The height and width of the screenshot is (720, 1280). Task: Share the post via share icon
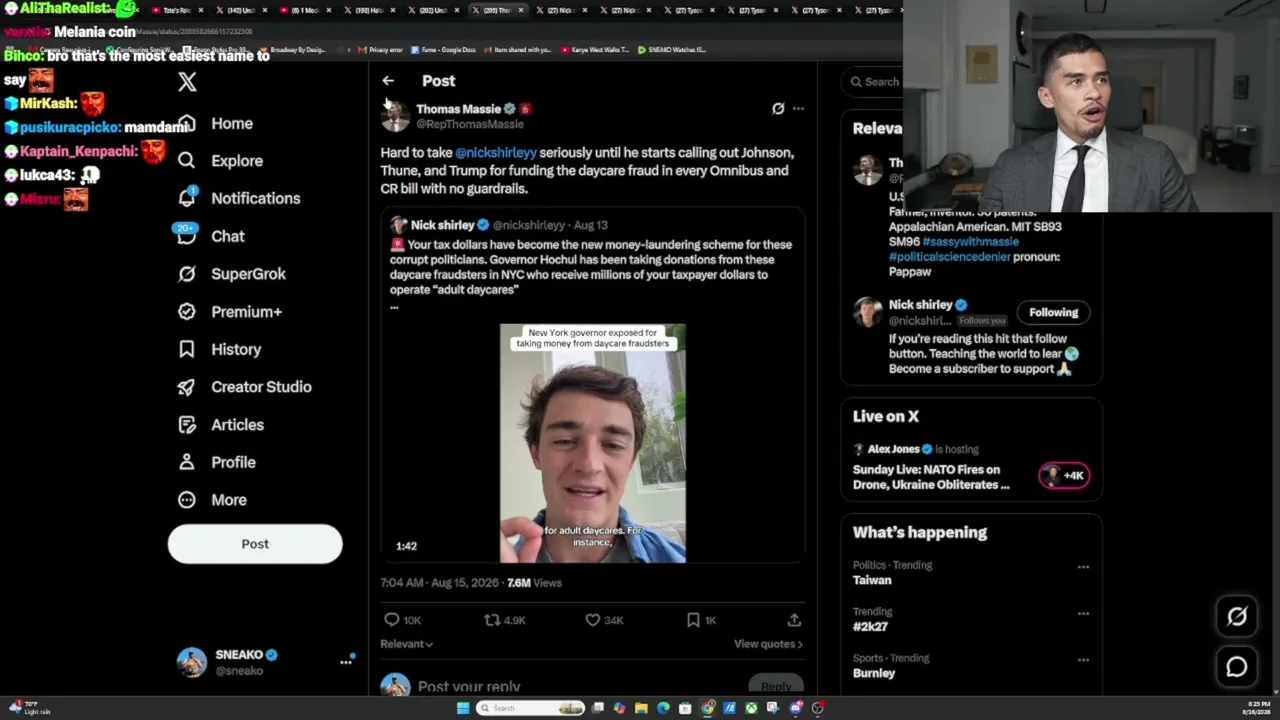[794, 620]
